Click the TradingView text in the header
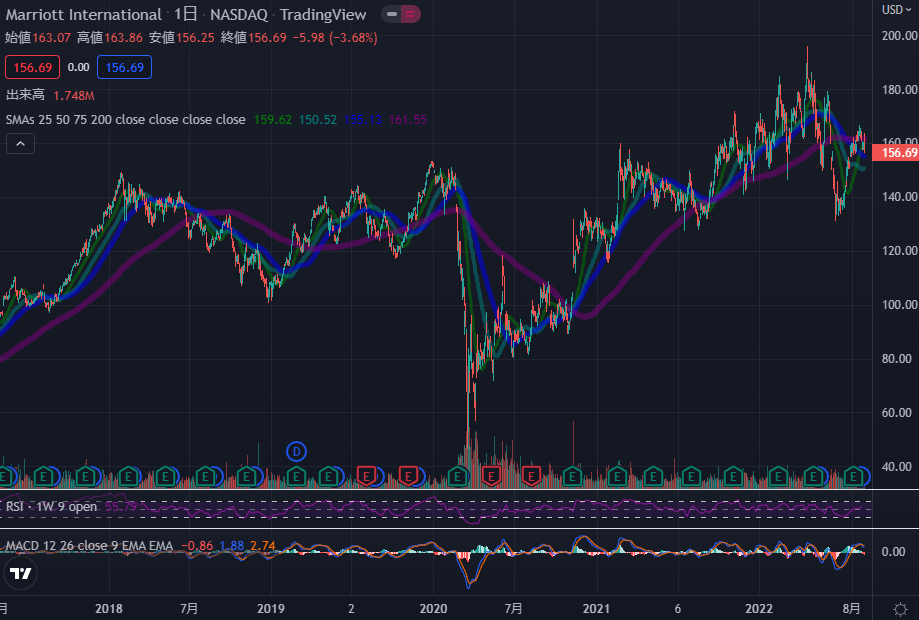919x620 pixels. point(323,14)
